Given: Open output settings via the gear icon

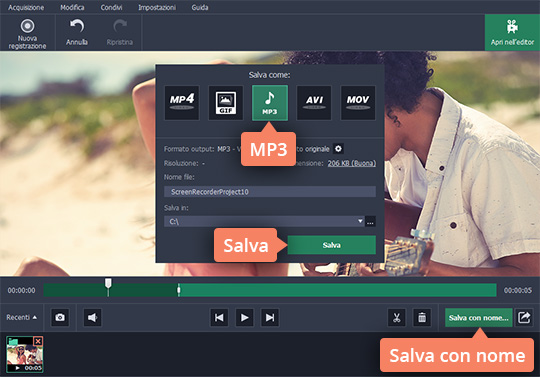Looking at the screenshot, I should [x=338, y=149].
